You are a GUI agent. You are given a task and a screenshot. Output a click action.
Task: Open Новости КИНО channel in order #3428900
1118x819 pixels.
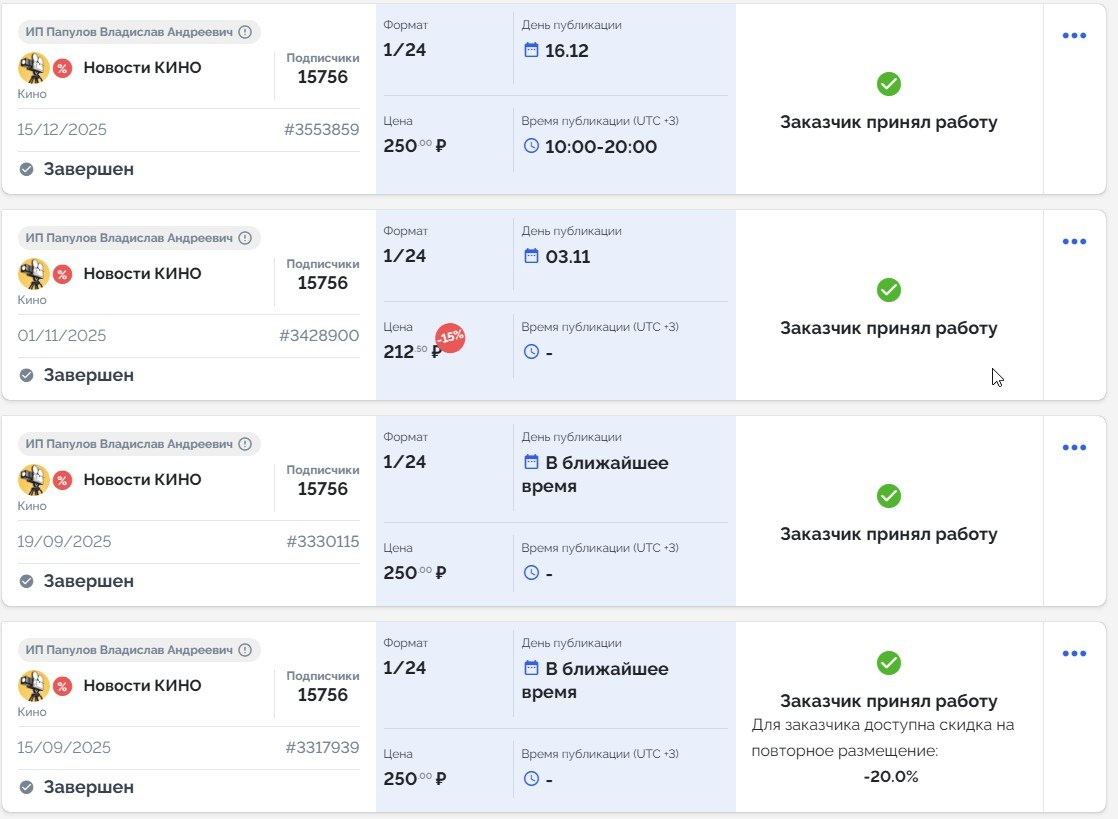click(142, 274)
